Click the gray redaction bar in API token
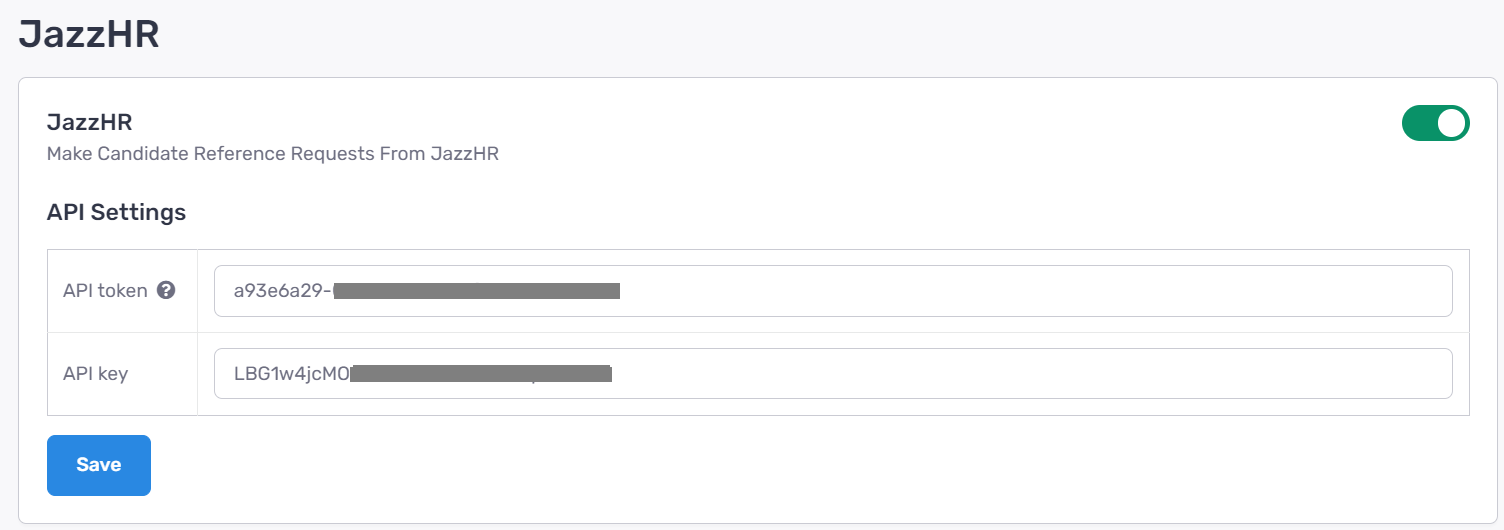The height and width of the screenshot is (530, 1504). [x=477, y=291]
